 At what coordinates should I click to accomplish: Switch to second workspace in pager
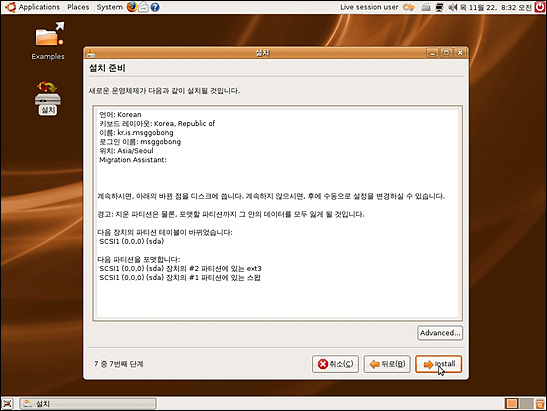[526, 404]
